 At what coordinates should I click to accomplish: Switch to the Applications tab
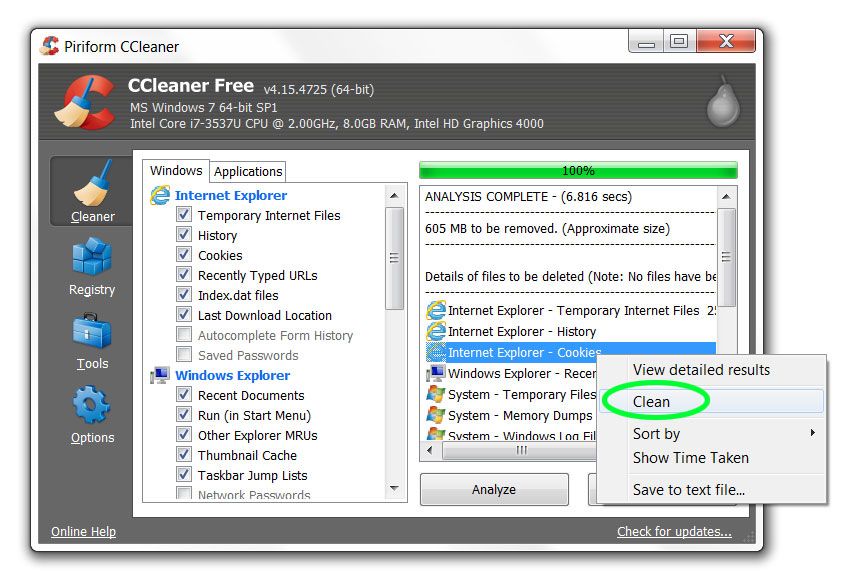click(247, 171)
